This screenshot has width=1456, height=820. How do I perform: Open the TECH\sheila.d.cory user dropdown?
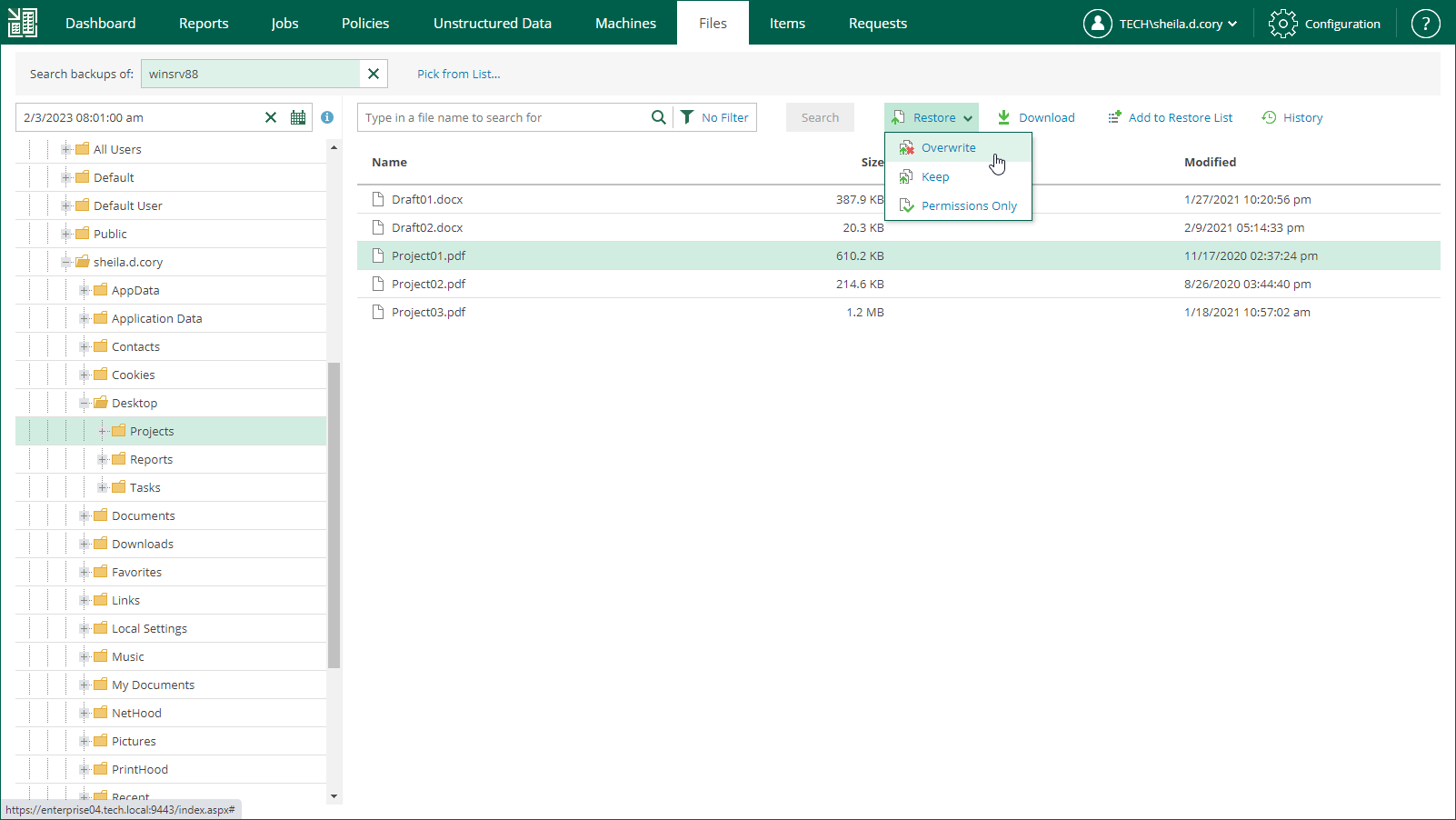1161,24
